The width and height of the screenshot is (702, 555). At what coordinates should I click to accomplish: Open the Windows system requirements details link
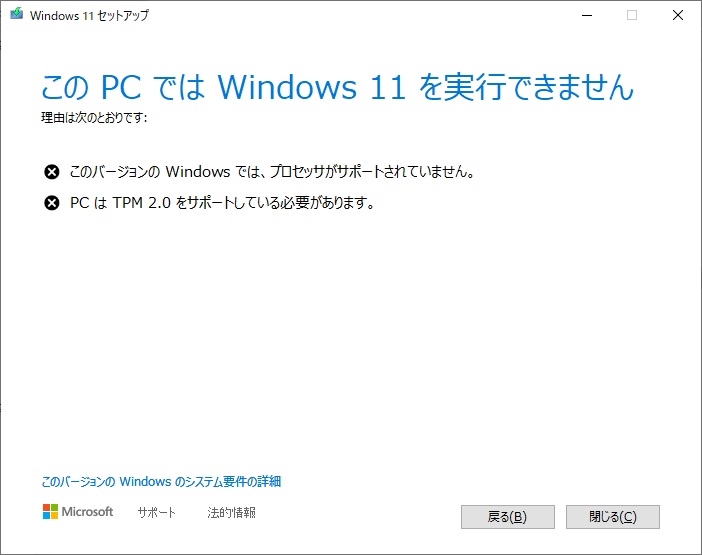(x=161, y=481)
